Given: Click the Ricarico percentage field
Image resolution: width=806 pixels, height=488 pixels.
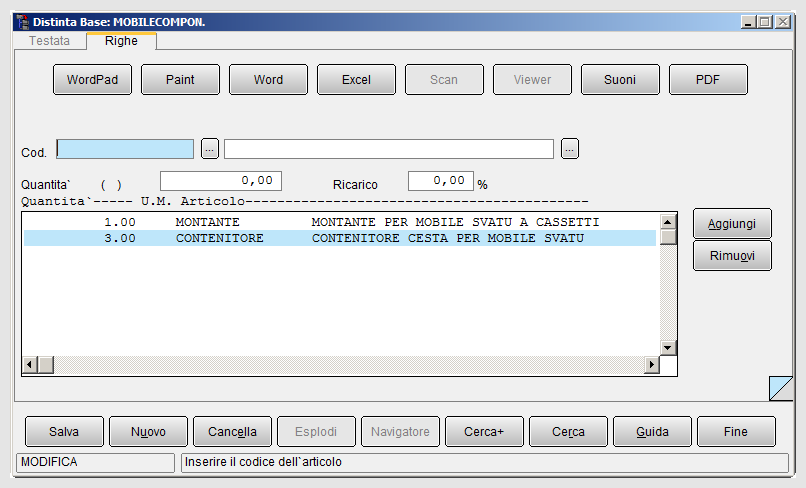Looking at the screenshot, I should pyautogui.click(x=441, y=181).
